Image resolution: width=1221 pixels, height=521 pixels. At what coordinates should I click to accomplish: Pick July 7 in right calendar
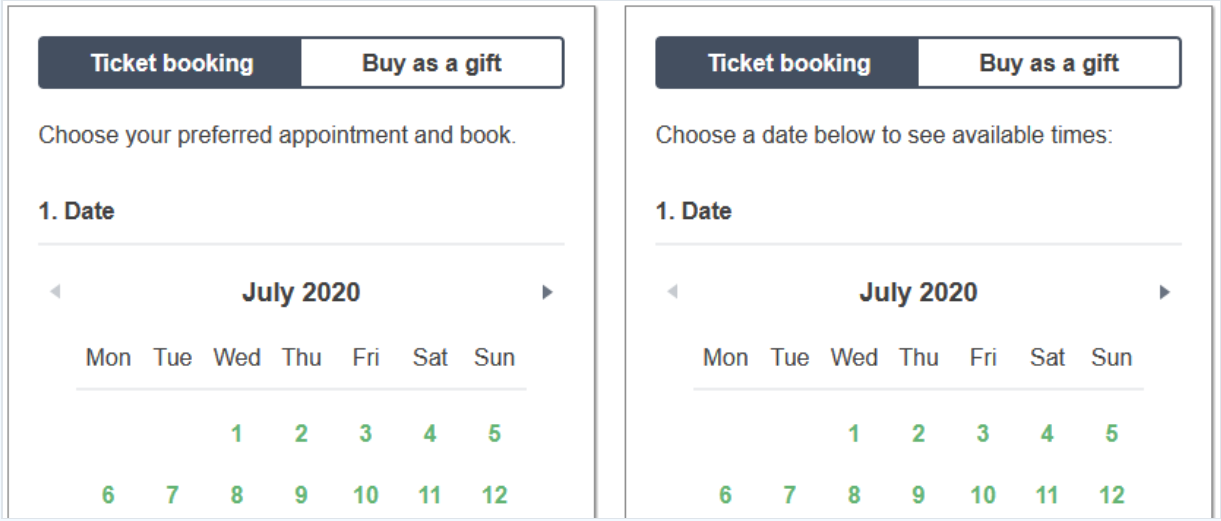click(790, 495)
